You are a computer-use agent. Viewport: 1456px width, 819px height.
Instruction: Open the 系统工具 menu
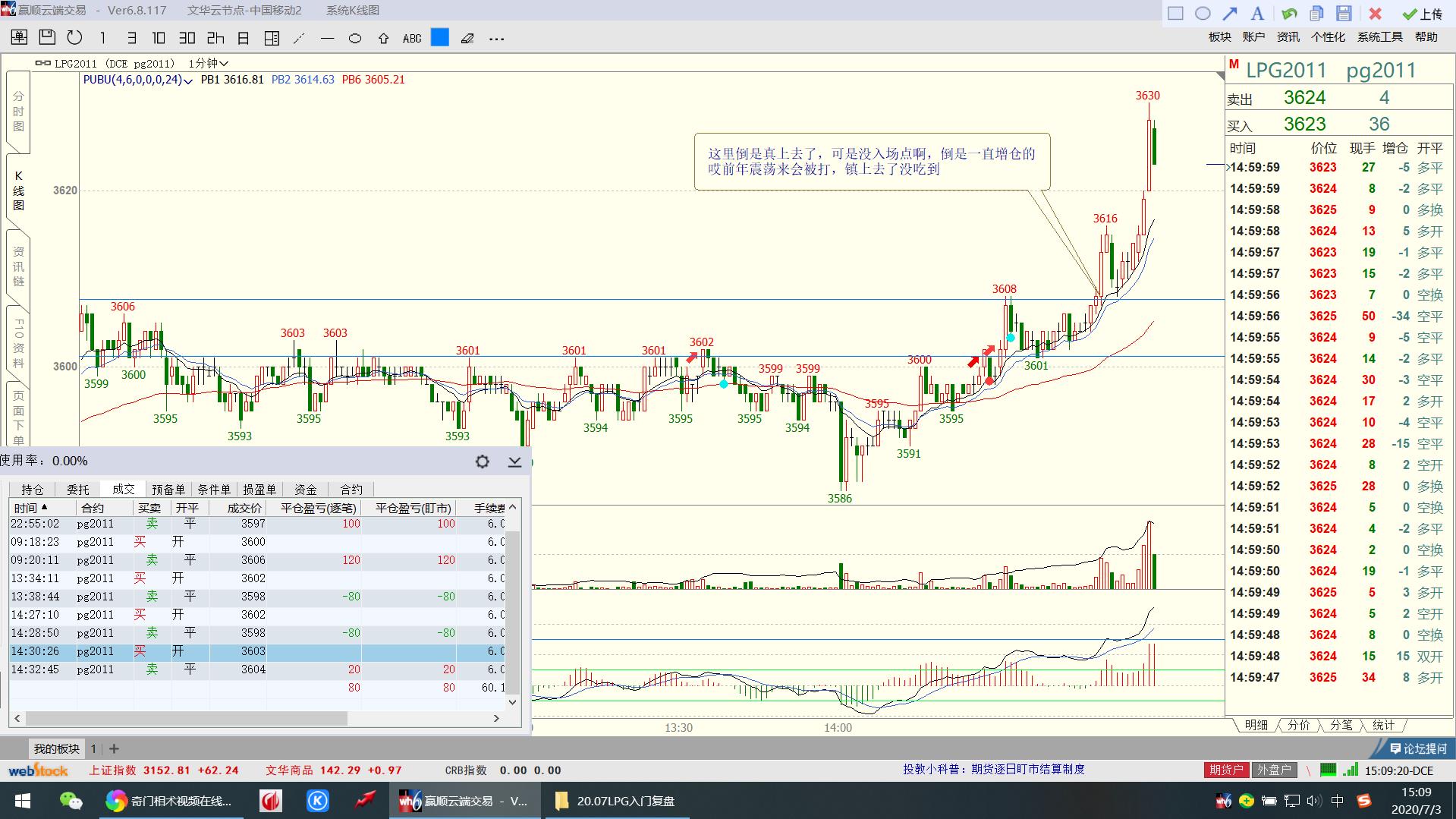click(x=1379, y=36)
